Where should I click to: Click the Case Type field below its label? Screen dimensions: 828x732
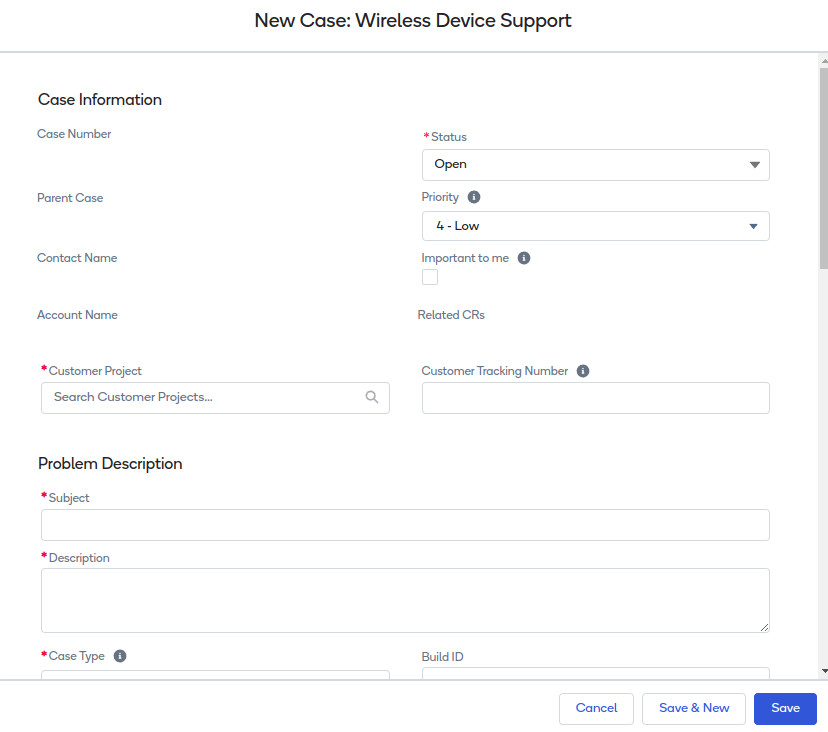point(215,675)
